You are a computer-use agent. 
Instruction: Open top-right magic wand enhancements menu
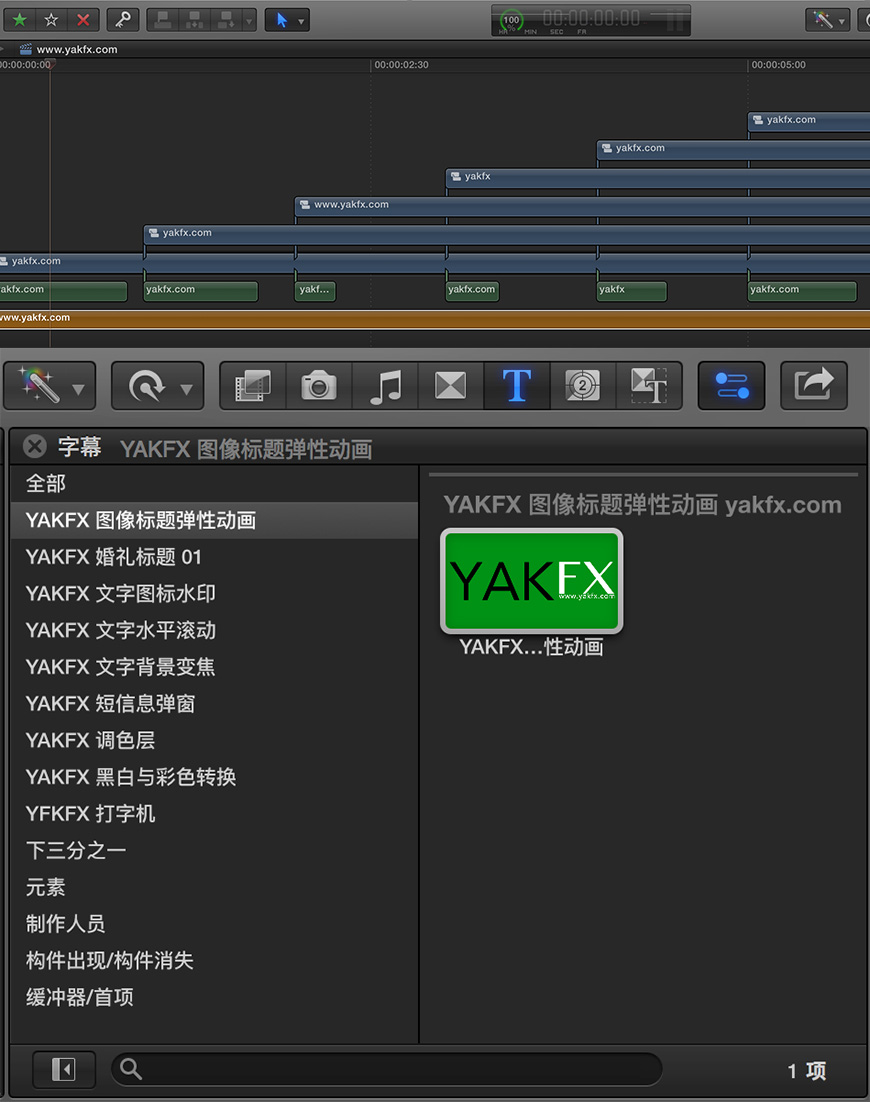[x=828, y=20]
